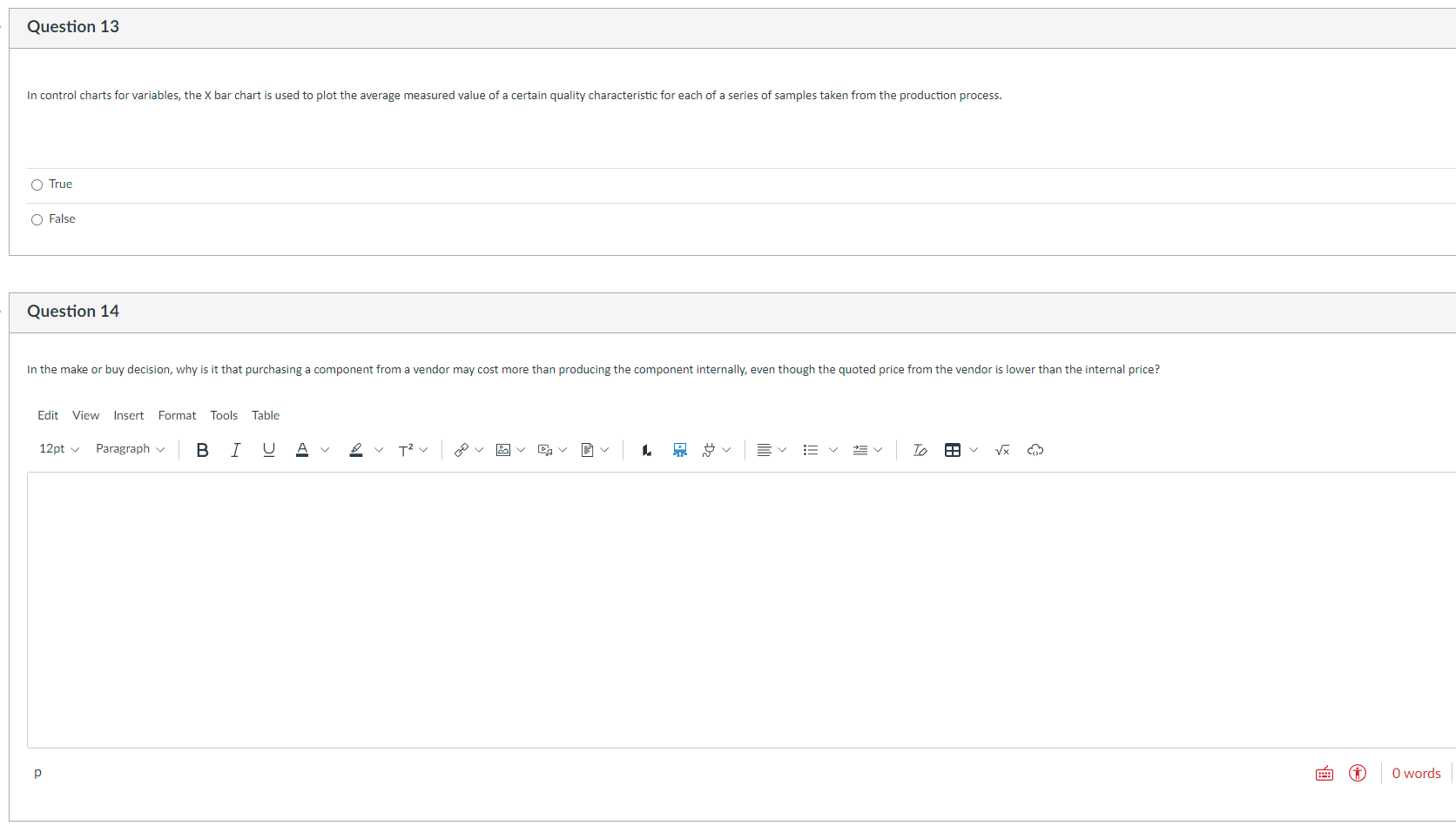
Task: Click the blue presenter board app icon
Action: click(x=680, y=450)
